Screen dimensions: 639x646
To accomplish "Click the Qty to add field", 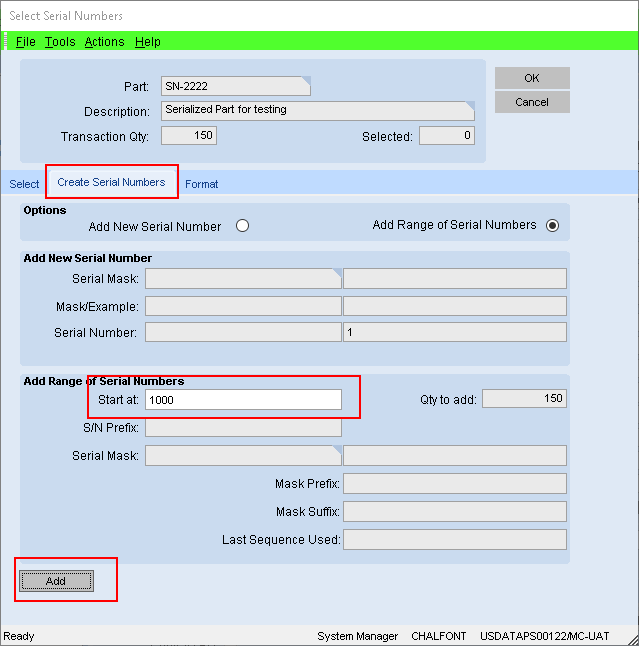I will (524, 398).
